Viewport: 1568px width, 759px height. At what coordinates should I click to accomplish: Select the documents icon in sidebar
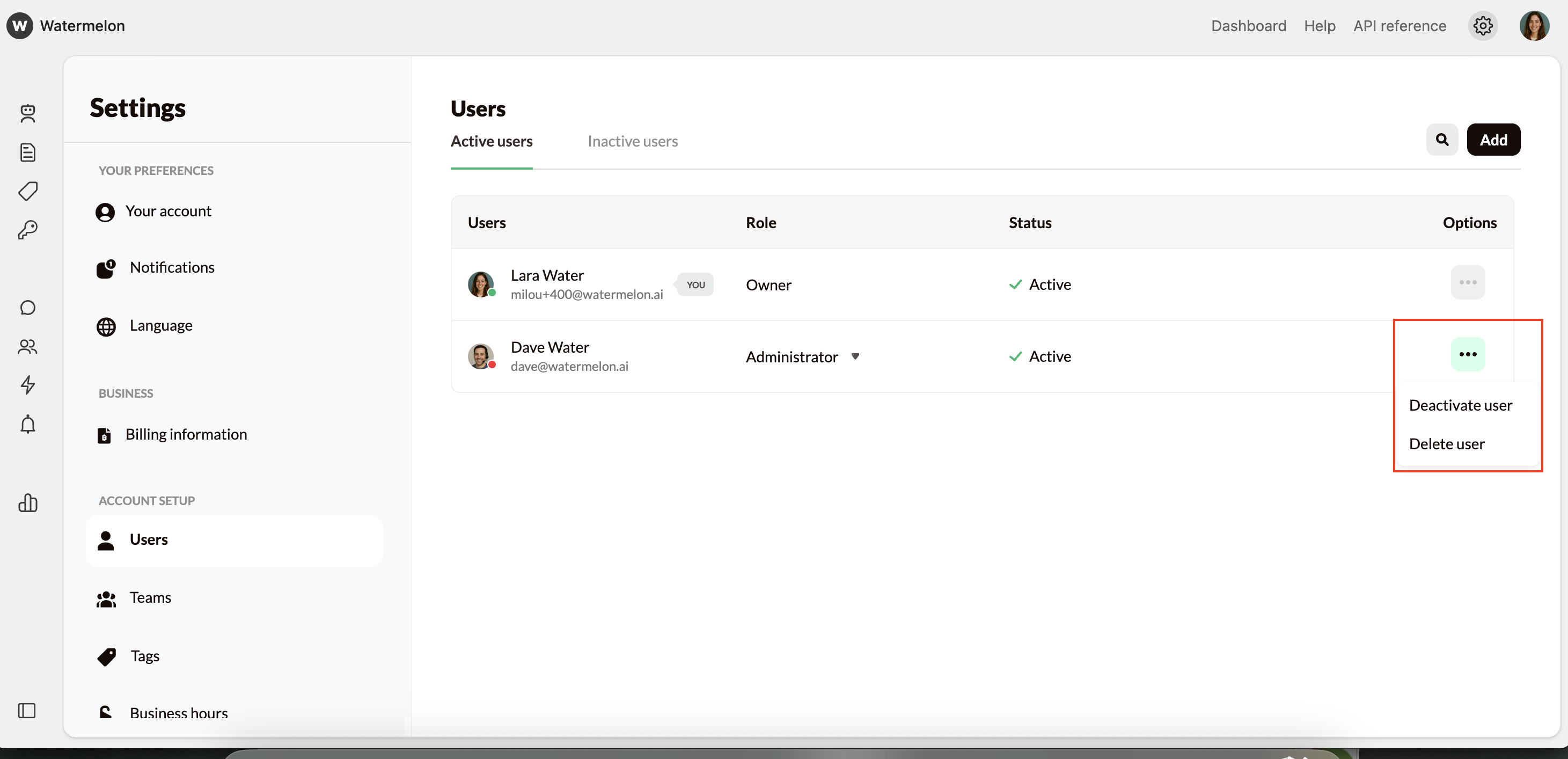[28, 152]
